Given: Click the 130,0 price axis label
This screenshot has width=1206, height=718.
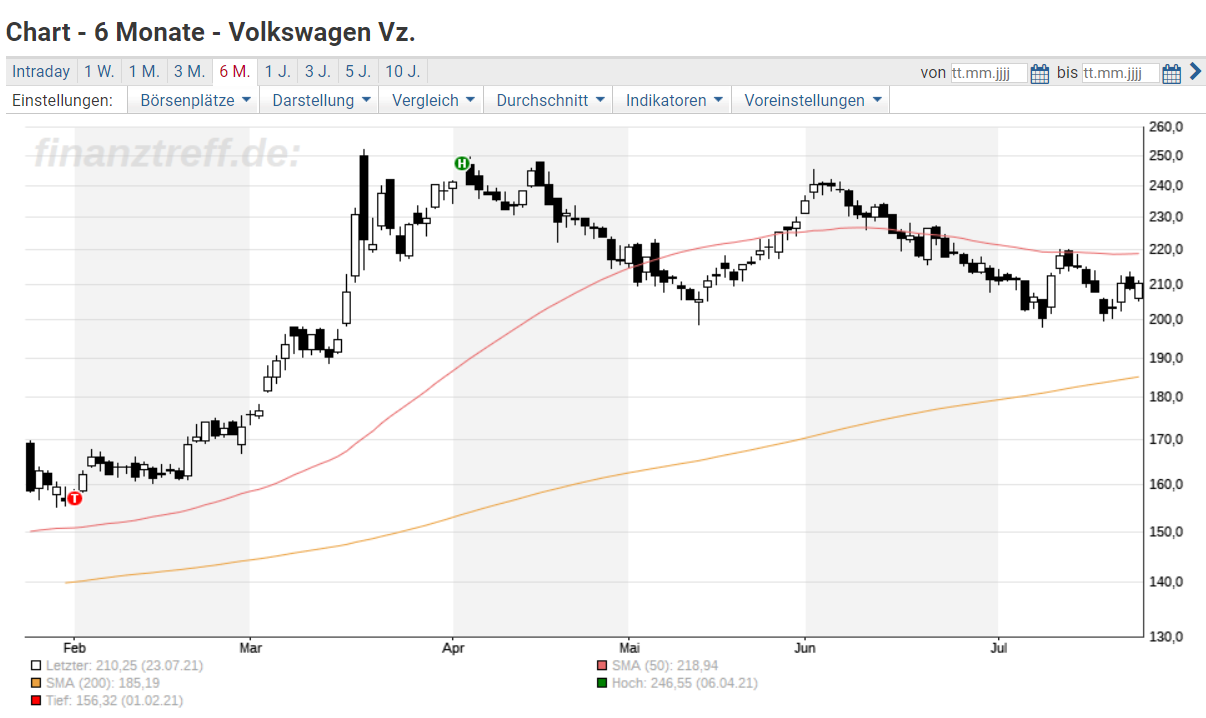Looking at the screenshot, I should (x=1165, y=637).
